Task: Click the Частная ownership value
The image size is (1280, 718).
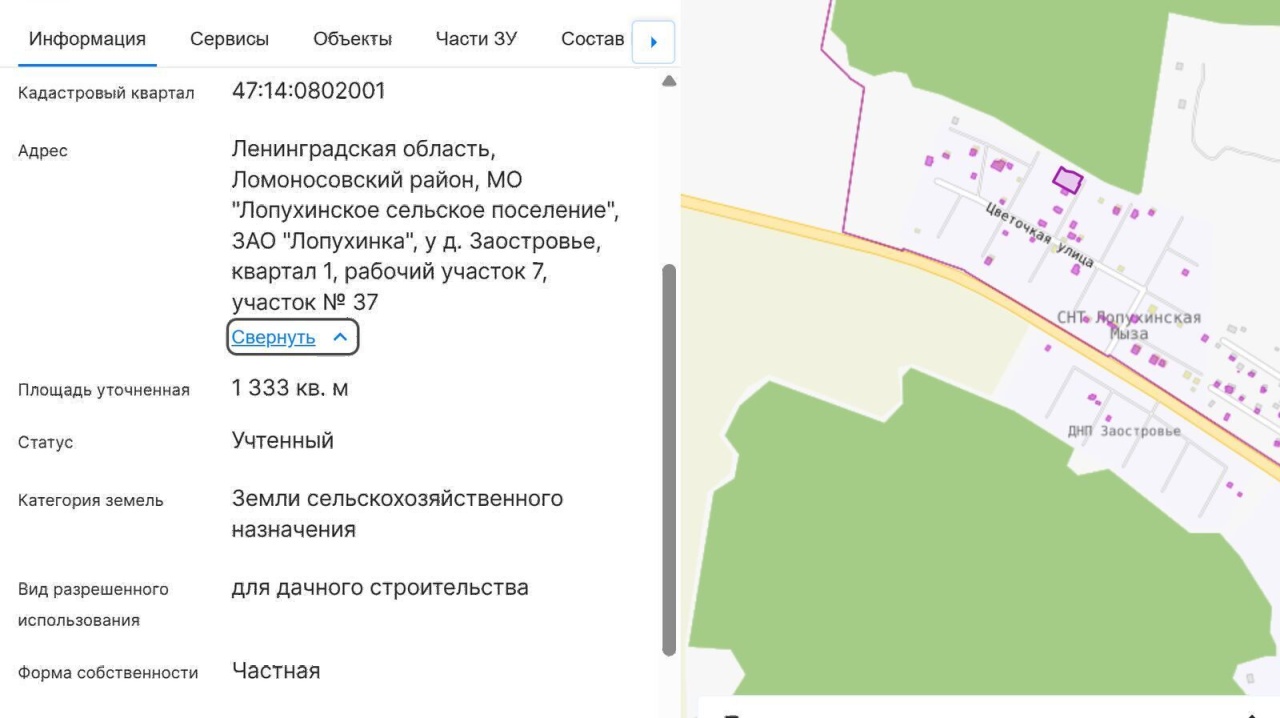Action: pos(276,671)
